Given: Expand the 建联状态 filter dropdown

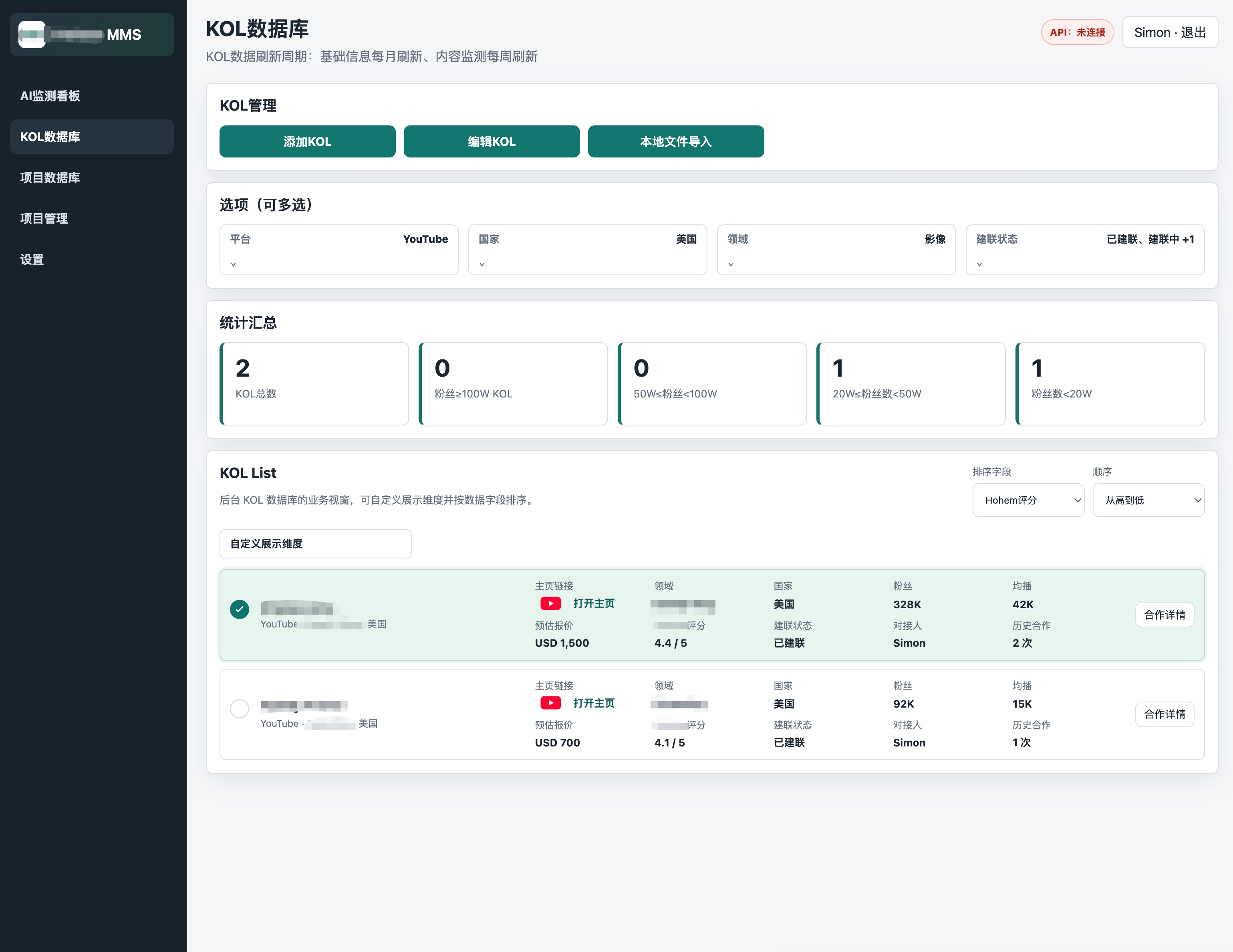Looking at the screenshot, I should click(1085, 250).
